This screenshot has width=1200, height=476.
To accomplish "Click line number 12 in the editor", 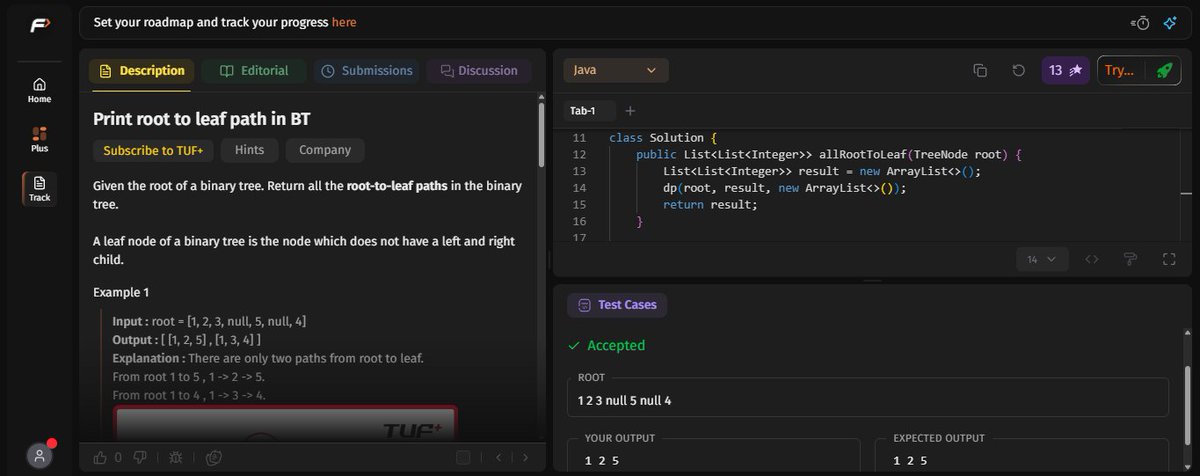I will pyautogui.click(x=578, y=154).
